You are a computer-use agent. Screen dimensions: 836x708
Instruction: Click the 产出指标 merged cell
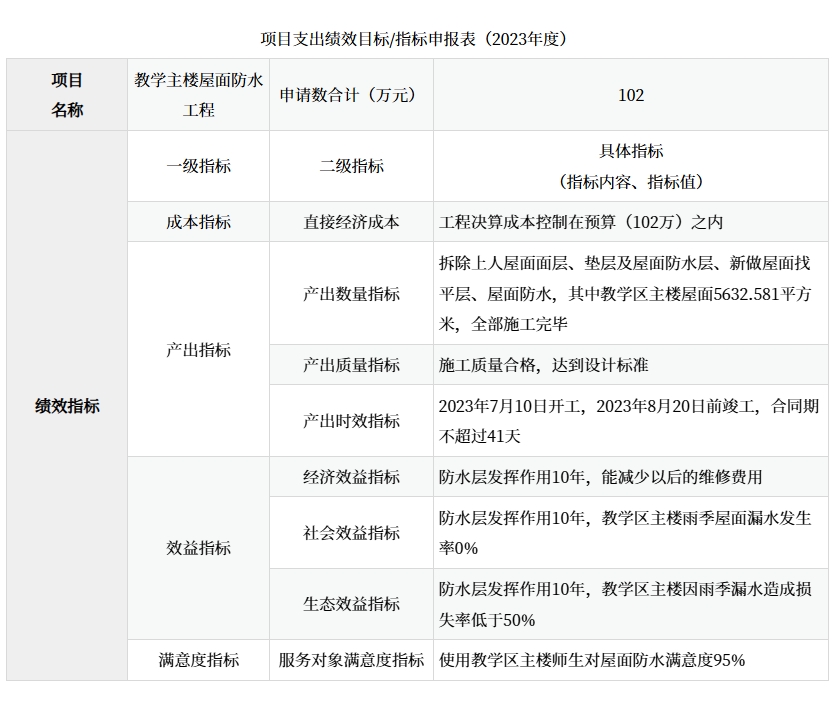(198, 350)
